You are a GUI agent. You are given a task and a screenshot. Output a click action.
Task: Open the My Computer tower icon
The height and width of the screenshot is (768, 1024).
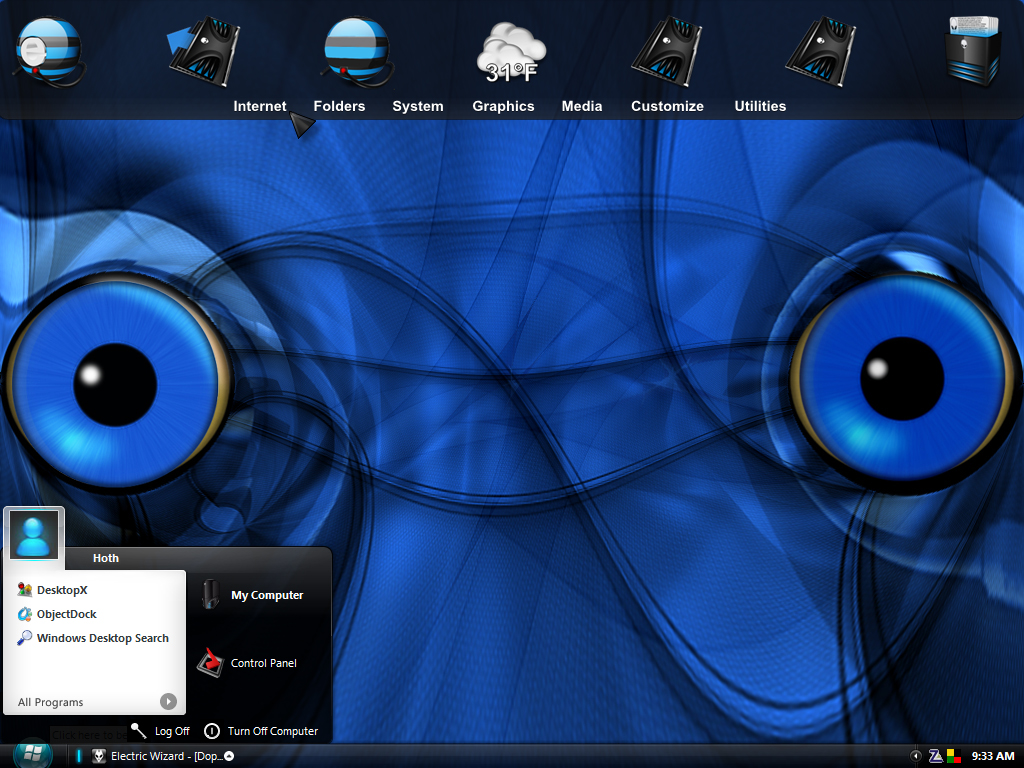pyautogui.click(x=210, y=594)
